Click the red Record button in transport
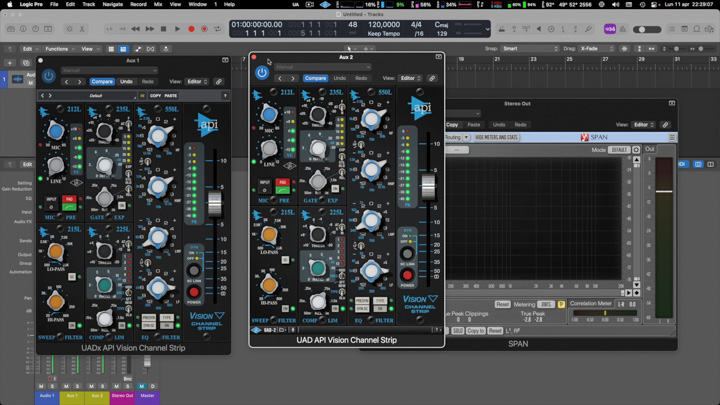Viewport: 720px width, 405px height. click(191, 29)
